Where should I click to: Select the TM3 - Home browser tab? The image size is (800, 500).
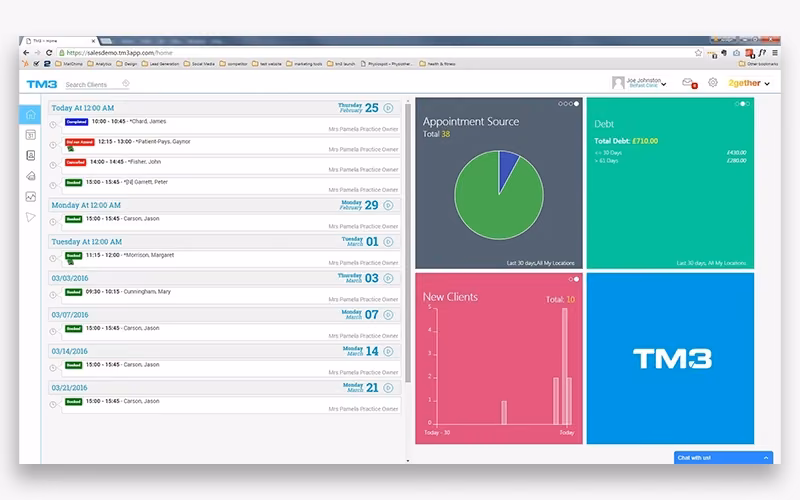tap(59, 41)
